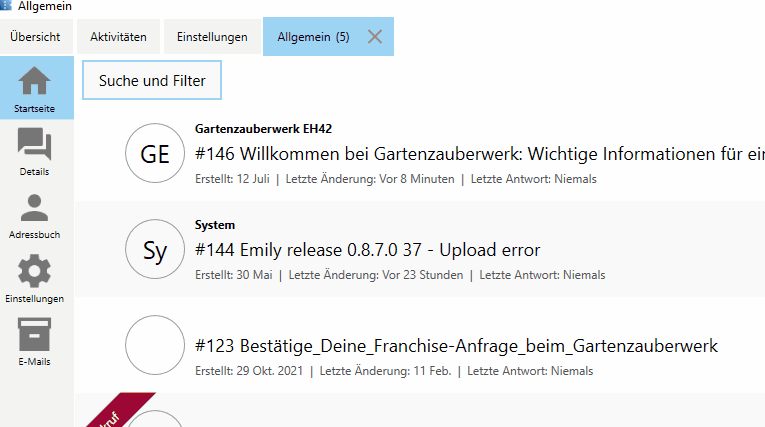Select the Allgemein (5) tab label
Image resolution: width=765 pixels, height=427 pixels.
(314, 37)
